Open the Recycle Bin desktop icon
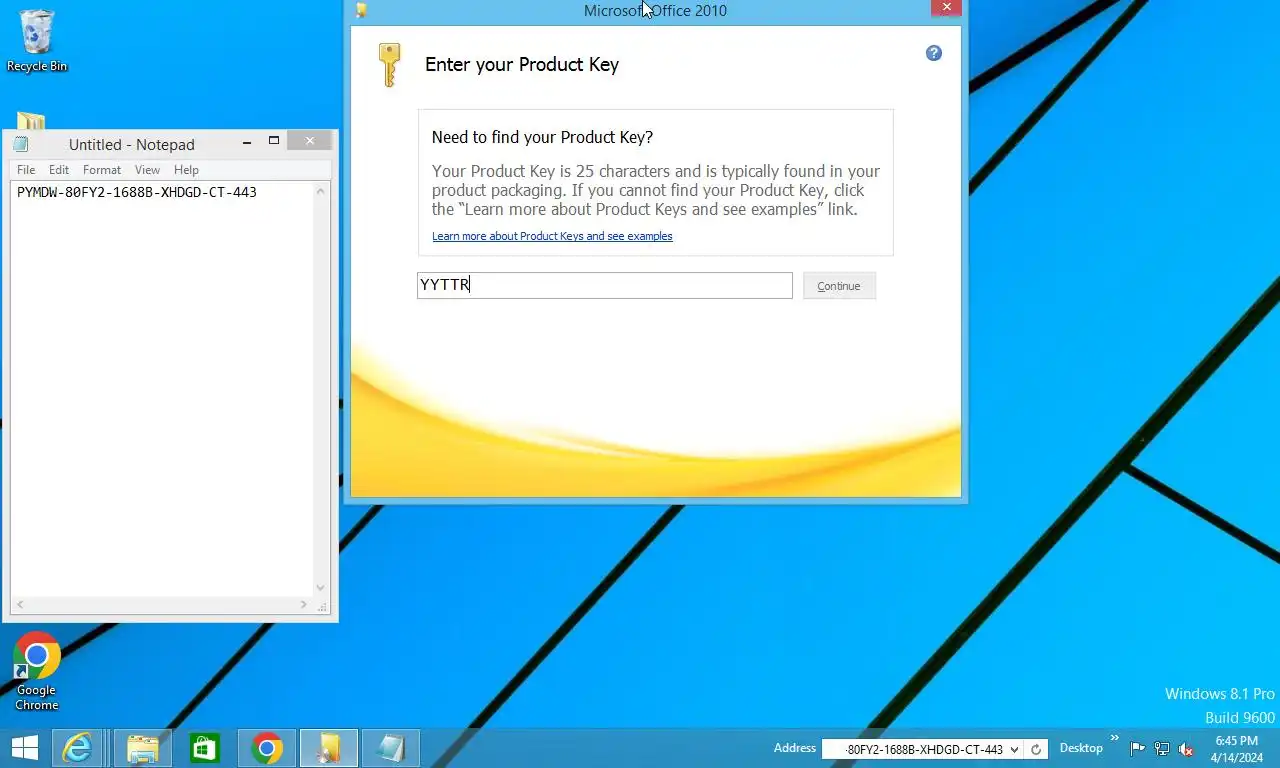This screenshot has width=1280, height=768. pos(37,41)
